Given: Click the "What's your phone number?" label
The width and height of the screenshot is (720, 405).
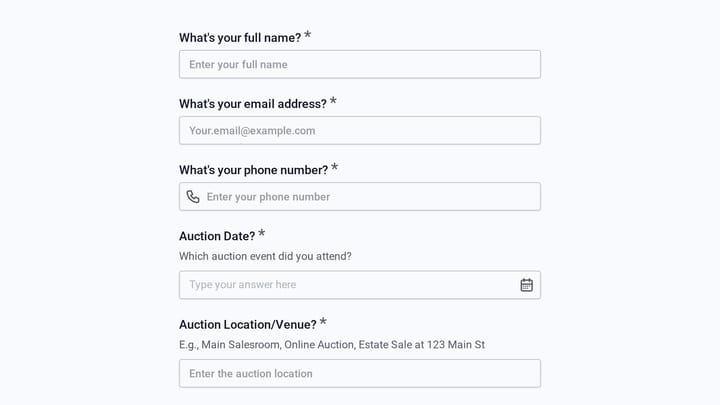Looking at the screenshot, I should (x=253, y=170).
